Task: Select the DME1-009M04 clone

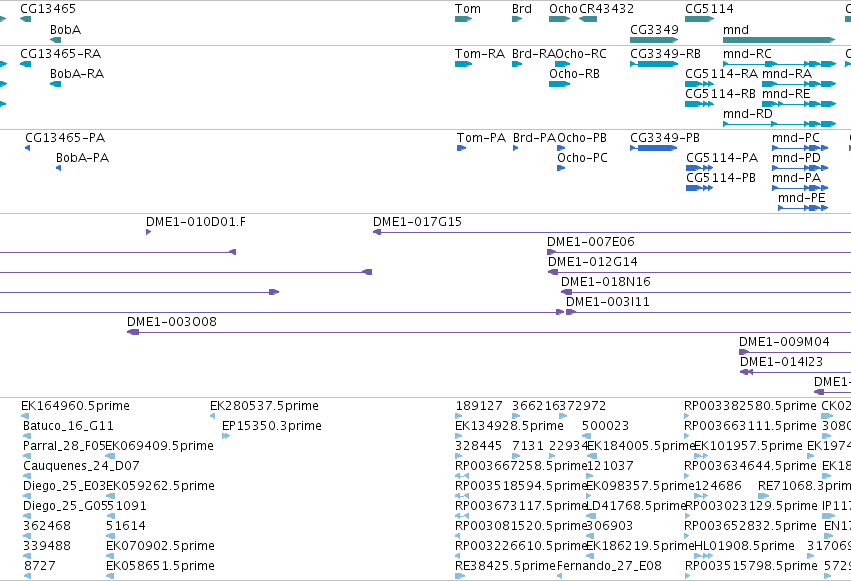Action: 795,353
